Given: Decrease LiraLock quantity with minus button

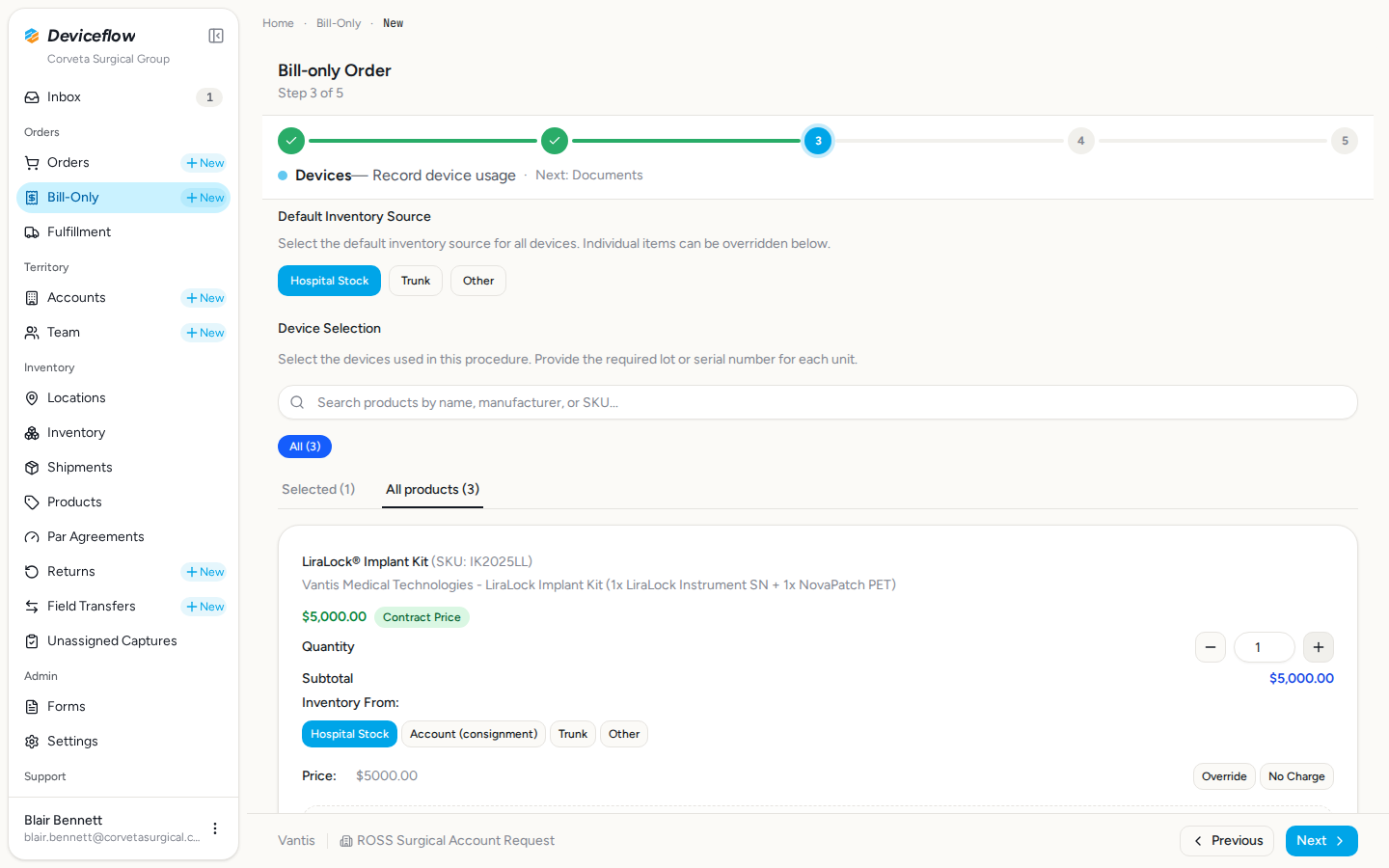Looking at the screenshot, I should (x=1211, y=647).
